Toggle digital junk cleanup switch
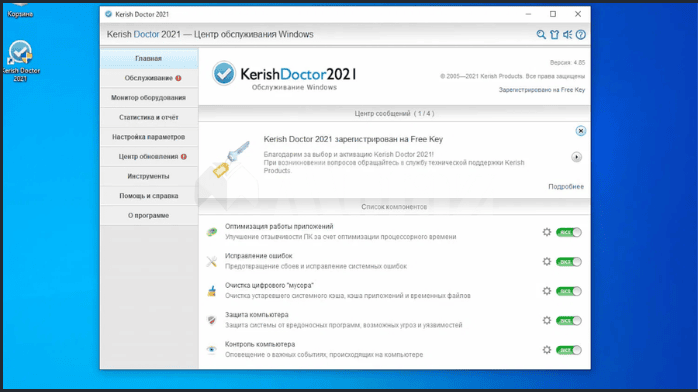Screen dimensions: 698x392 [568, 291]
